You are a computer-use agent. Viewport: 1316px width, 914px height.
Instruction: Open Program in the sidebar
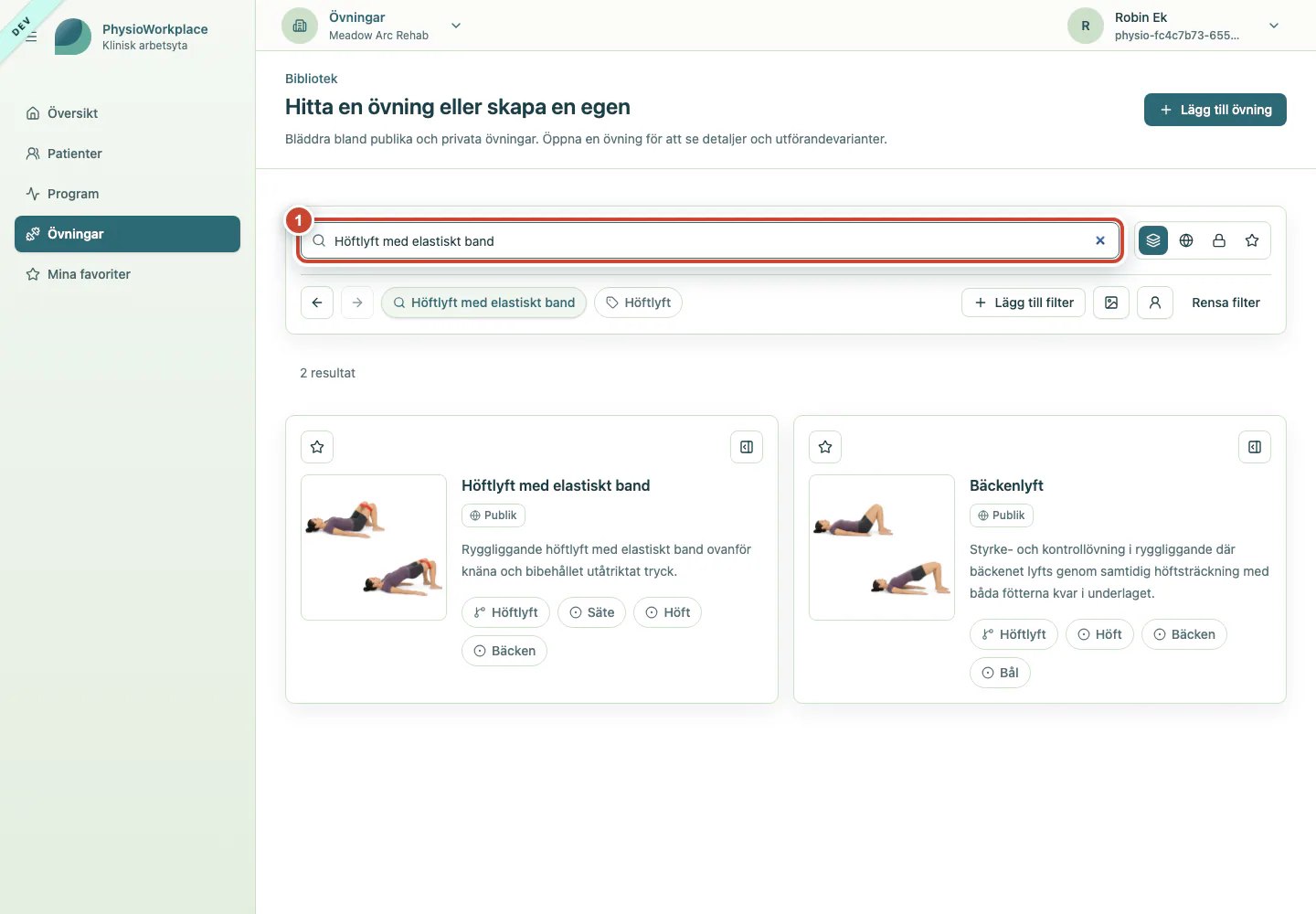[127, 194]
